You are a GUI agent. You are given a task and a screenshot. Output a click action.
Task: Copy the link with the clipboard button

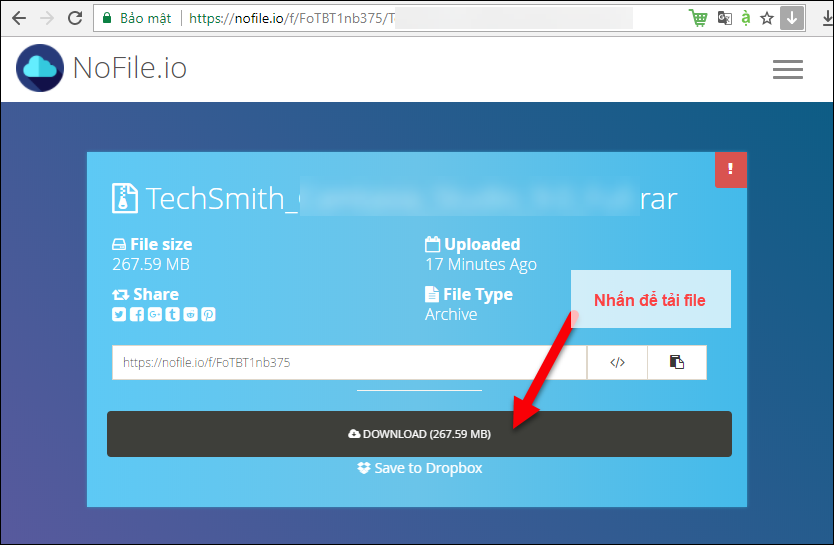(x=677, y=363)
